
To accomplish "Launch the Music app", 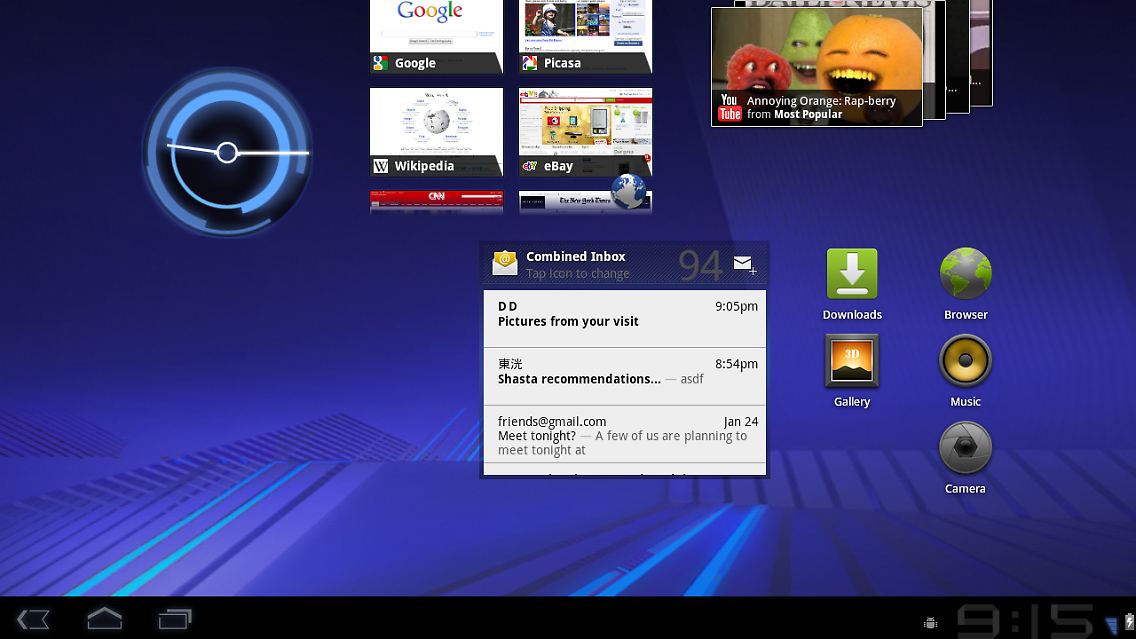I will [x=965, y=371].
